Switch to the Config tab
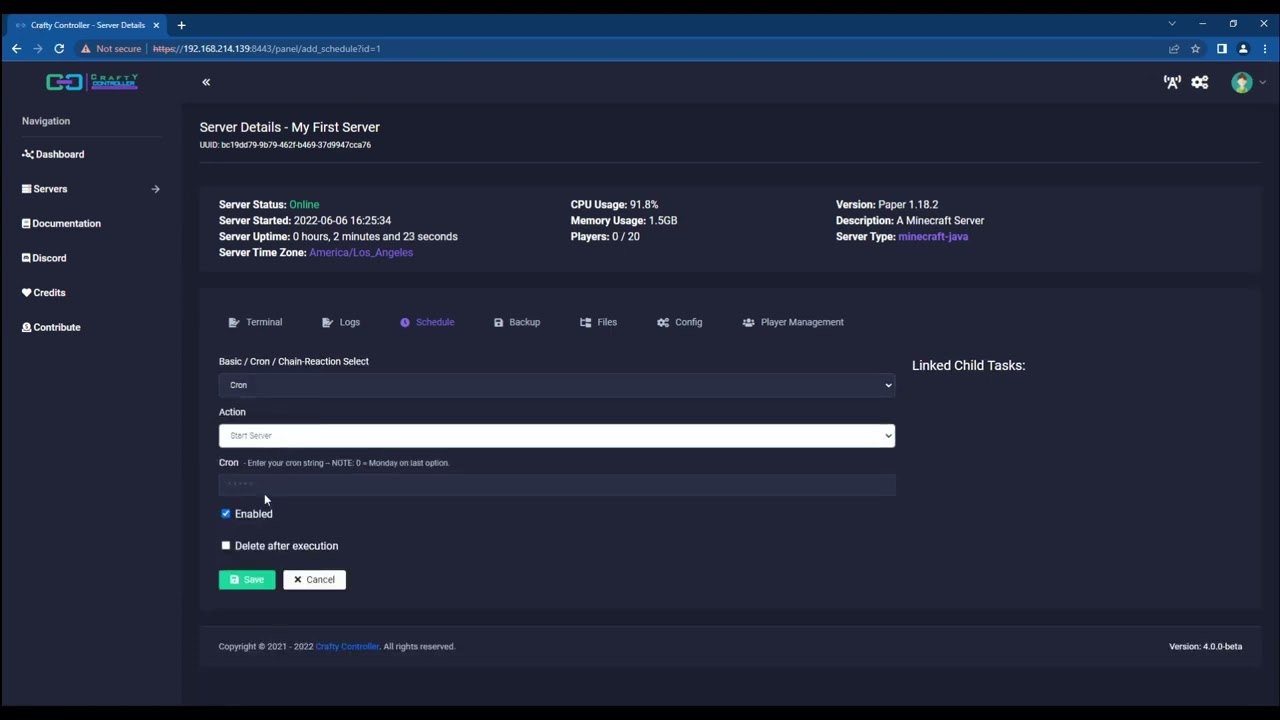The height and width of the screenshot is (720, 1280). point(680,322)
